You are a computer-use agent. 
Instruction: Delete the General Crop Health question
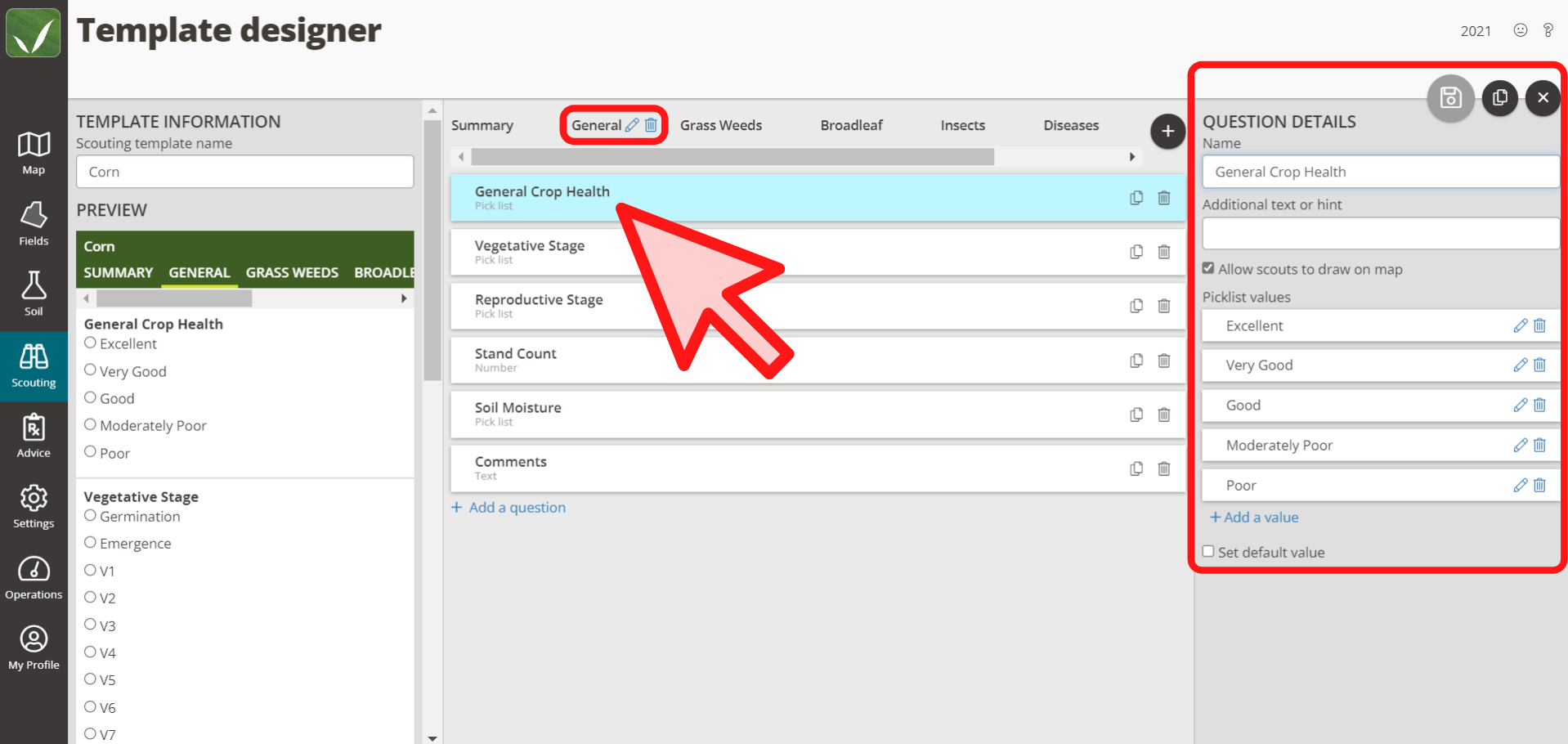[x=1164, y=198]
